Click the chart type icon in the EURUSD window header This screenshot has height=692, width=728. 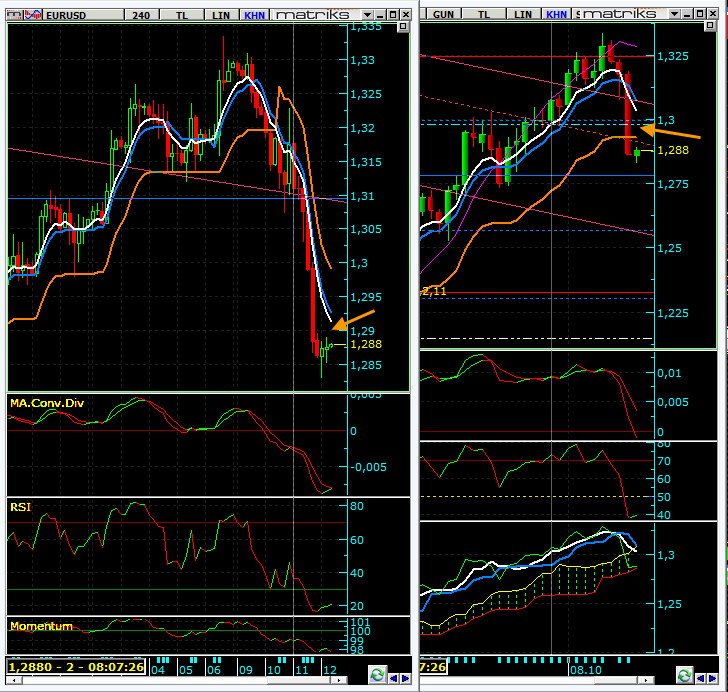(x=14, y=15)
